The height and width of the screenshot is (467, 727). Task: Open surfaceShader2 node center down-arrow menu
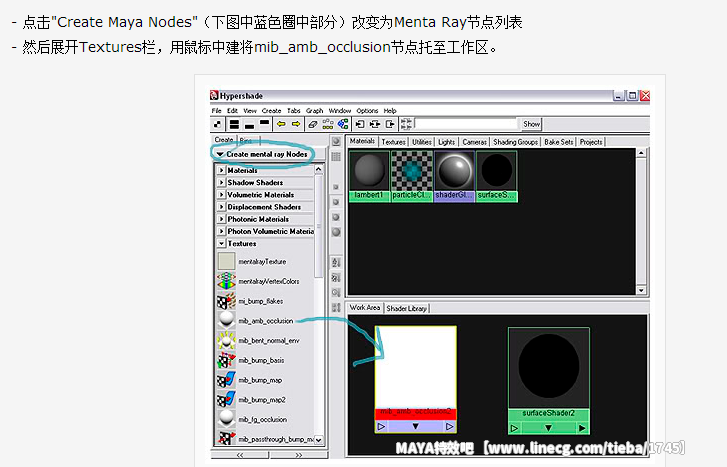[x=548, y=428]
